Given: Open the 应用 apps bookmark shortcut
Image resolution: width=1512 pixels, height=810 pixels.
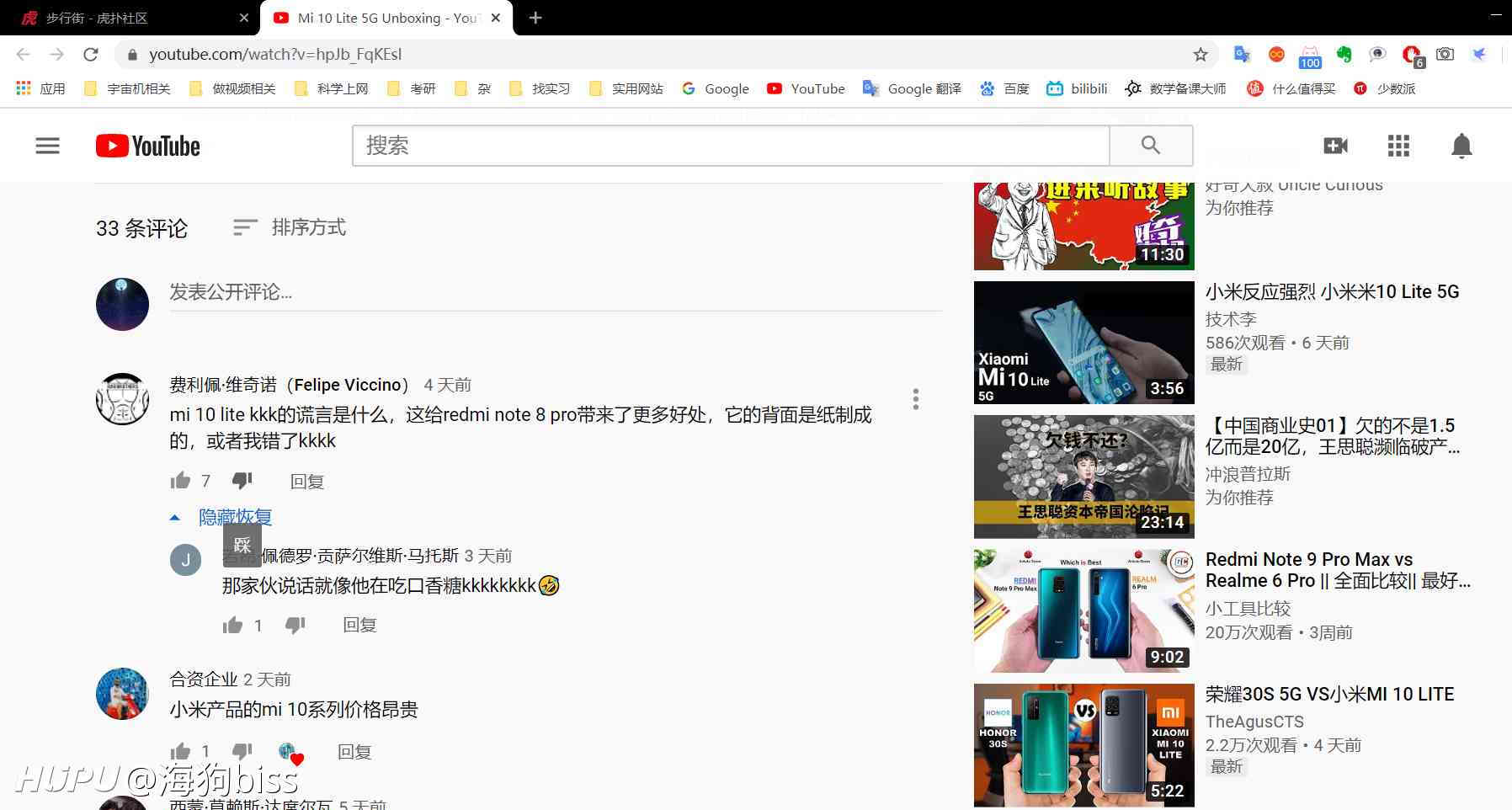Looking at the screenshot, I should [40, 88].
